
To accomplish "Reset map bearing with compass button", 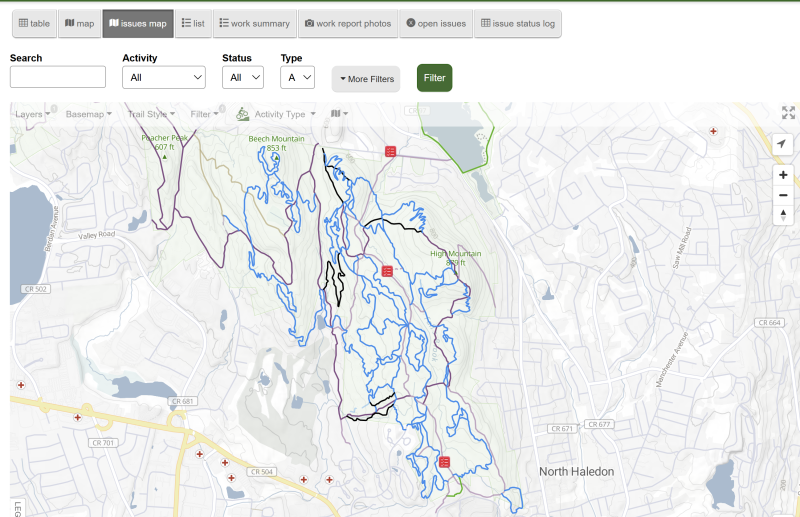I will [x=783, y=215].
